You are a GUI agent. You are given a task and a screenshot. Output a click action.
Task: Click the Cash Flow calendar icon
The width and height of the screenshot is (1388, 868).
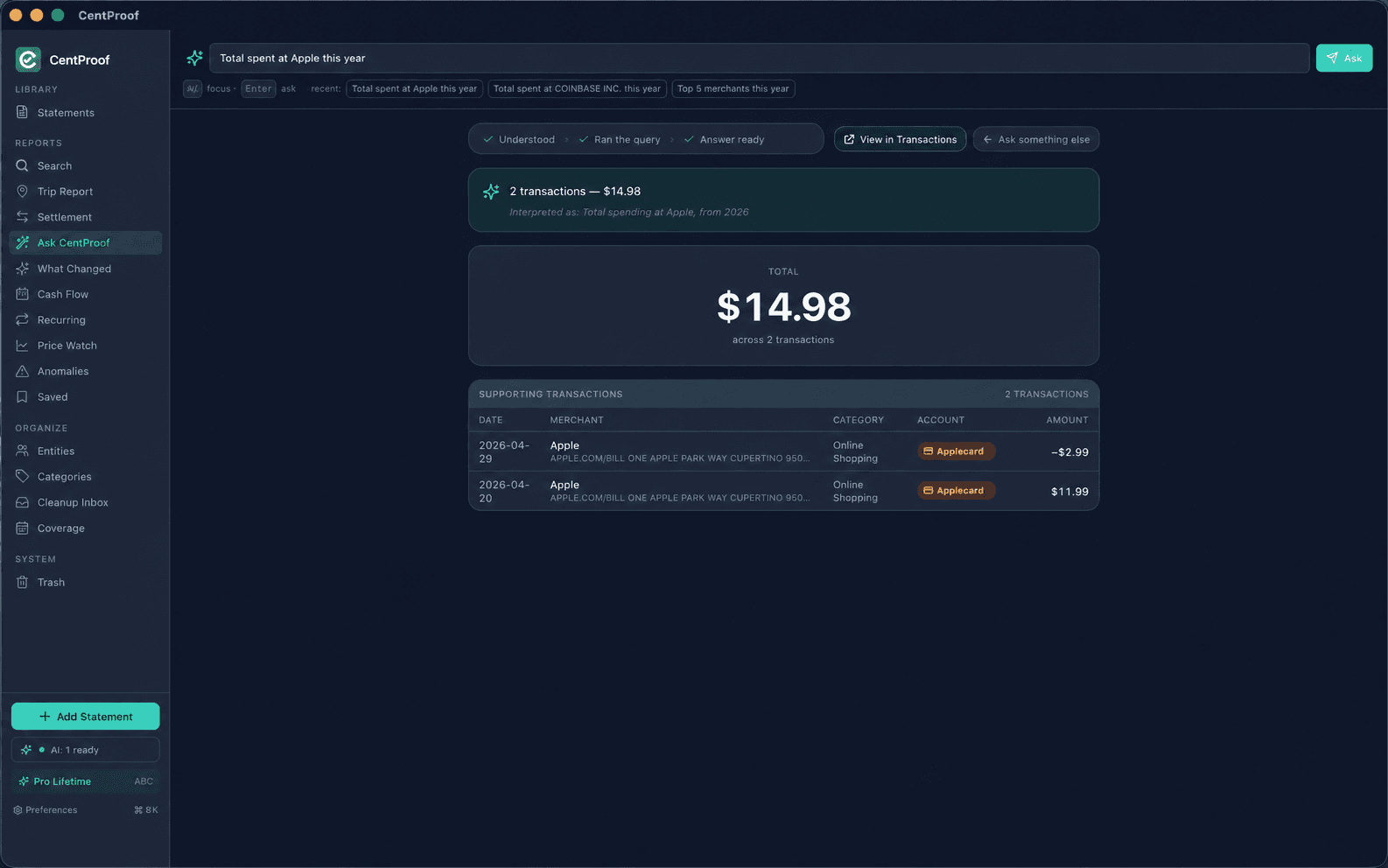pos(23,294)
